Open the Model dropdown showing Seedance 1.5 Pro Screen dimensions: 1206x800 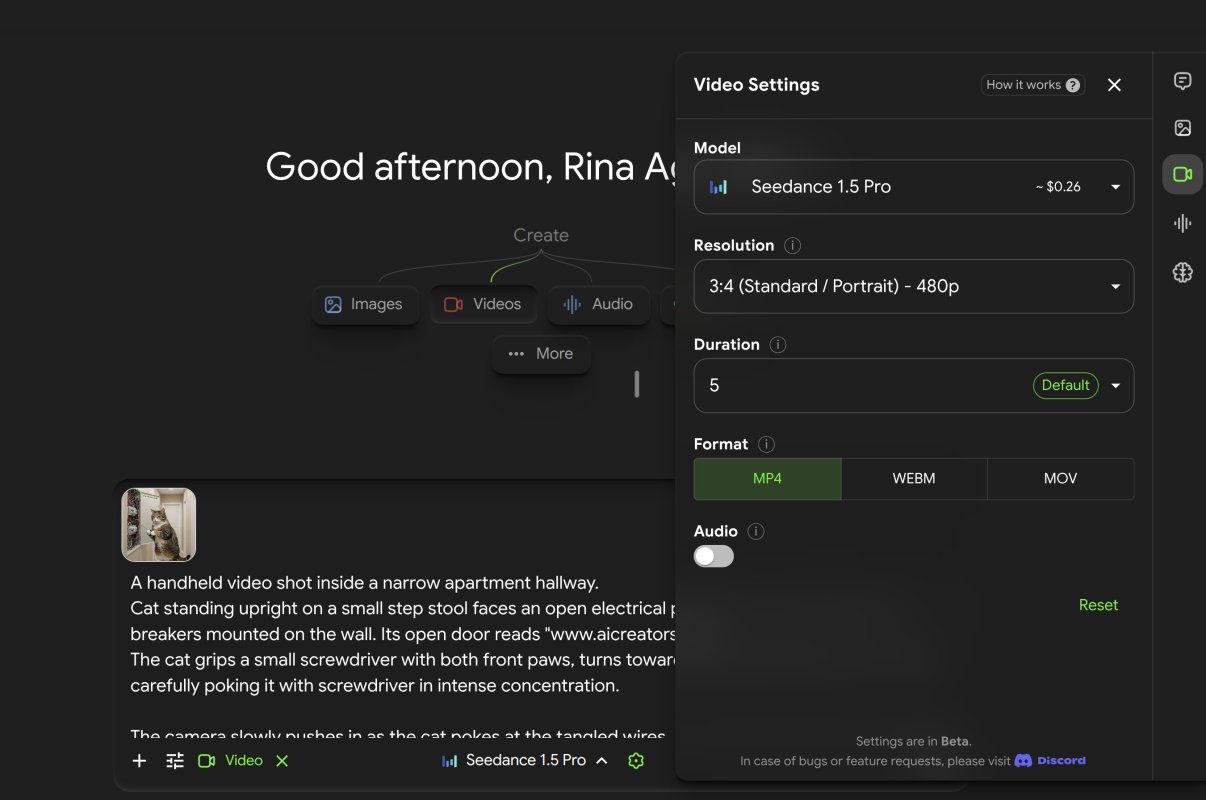click(913, 186)
